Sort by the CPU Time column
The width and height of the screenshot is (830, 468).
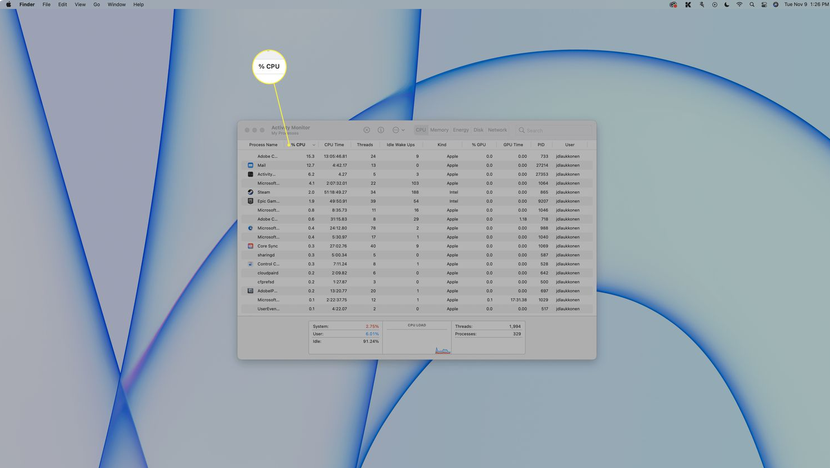[334, 145]
